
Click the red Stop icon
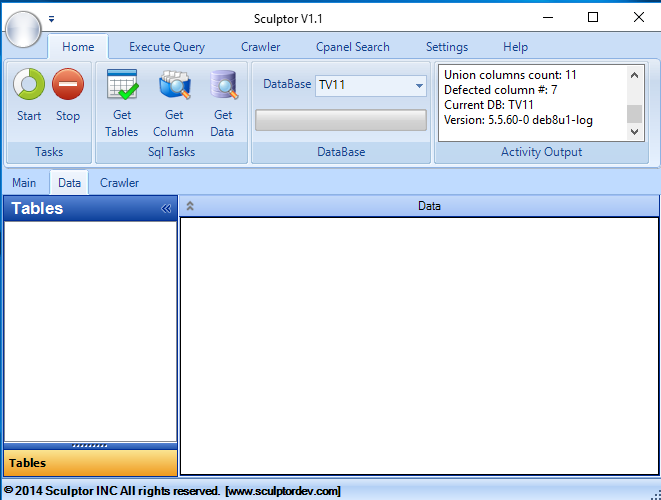point(68,85)
